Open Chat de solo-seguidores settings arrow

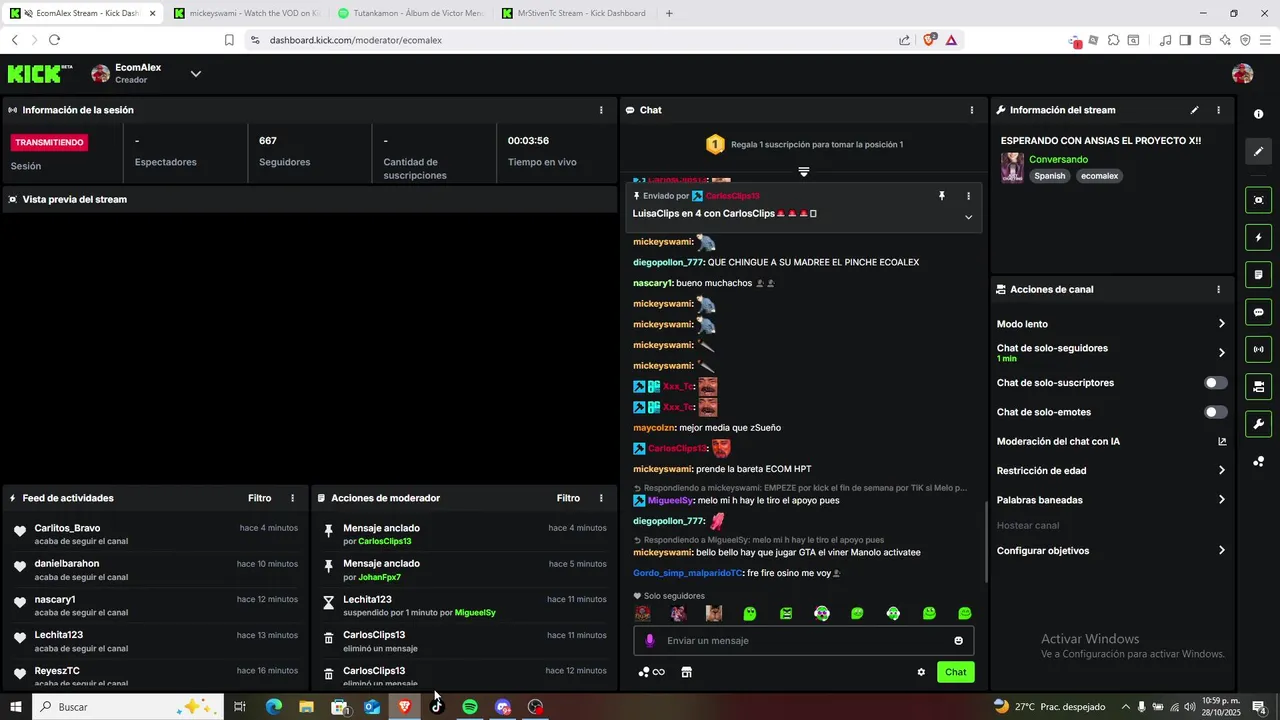(x=1221, y=353)
